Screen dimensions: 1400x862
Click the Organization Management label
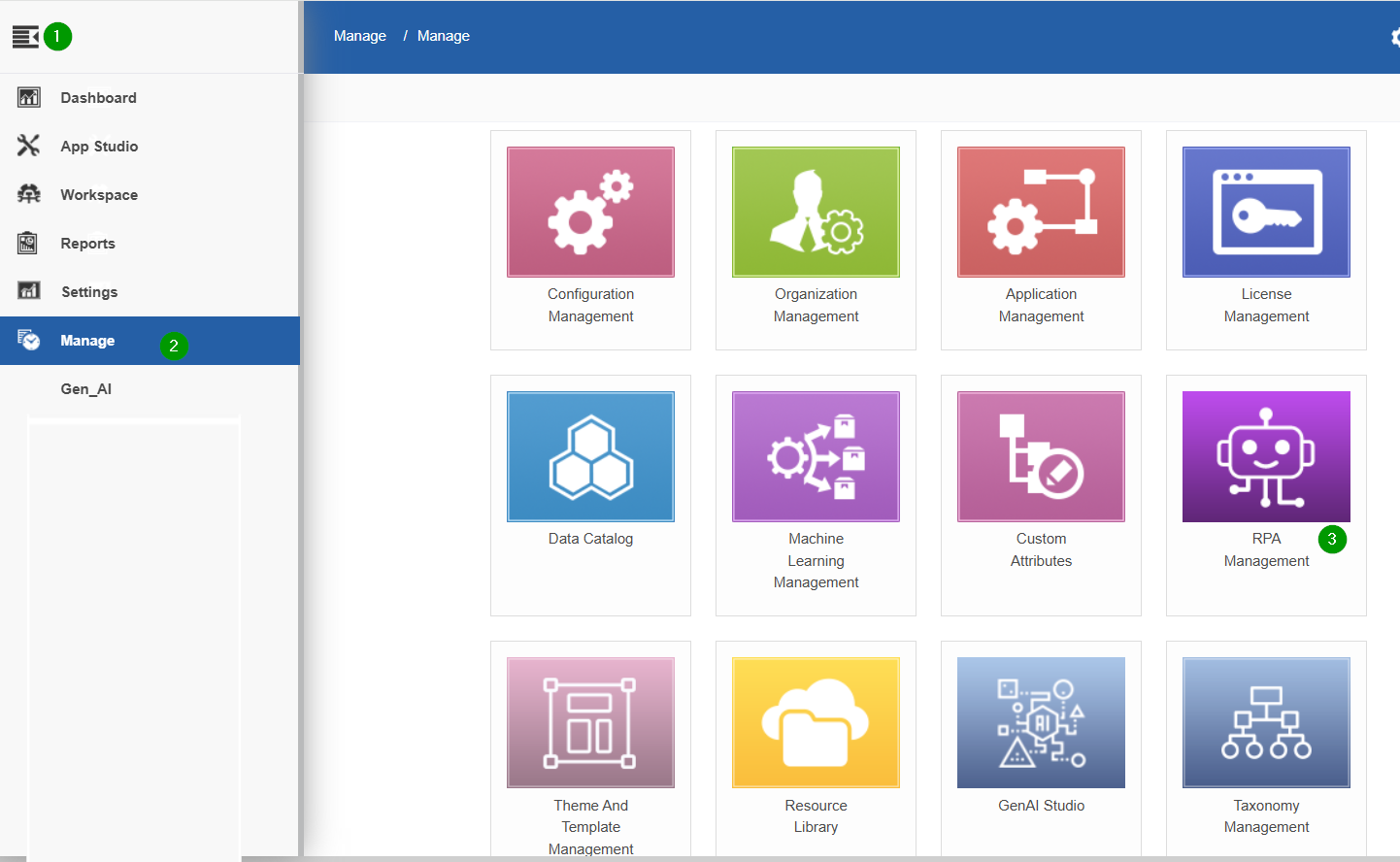click(x=816, y=305)
